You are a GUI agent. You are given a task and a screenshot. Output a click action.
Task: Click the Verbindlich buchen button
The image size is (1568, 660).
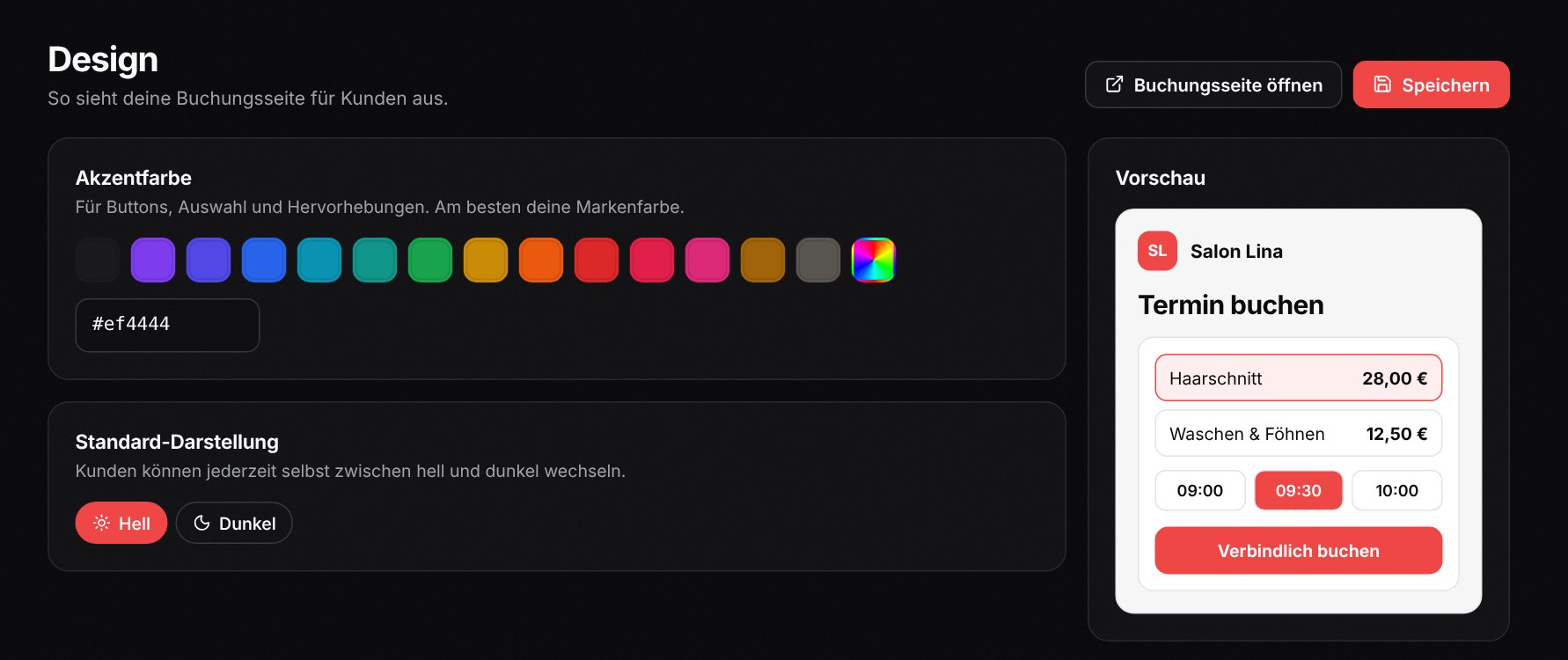(1298, 550)
